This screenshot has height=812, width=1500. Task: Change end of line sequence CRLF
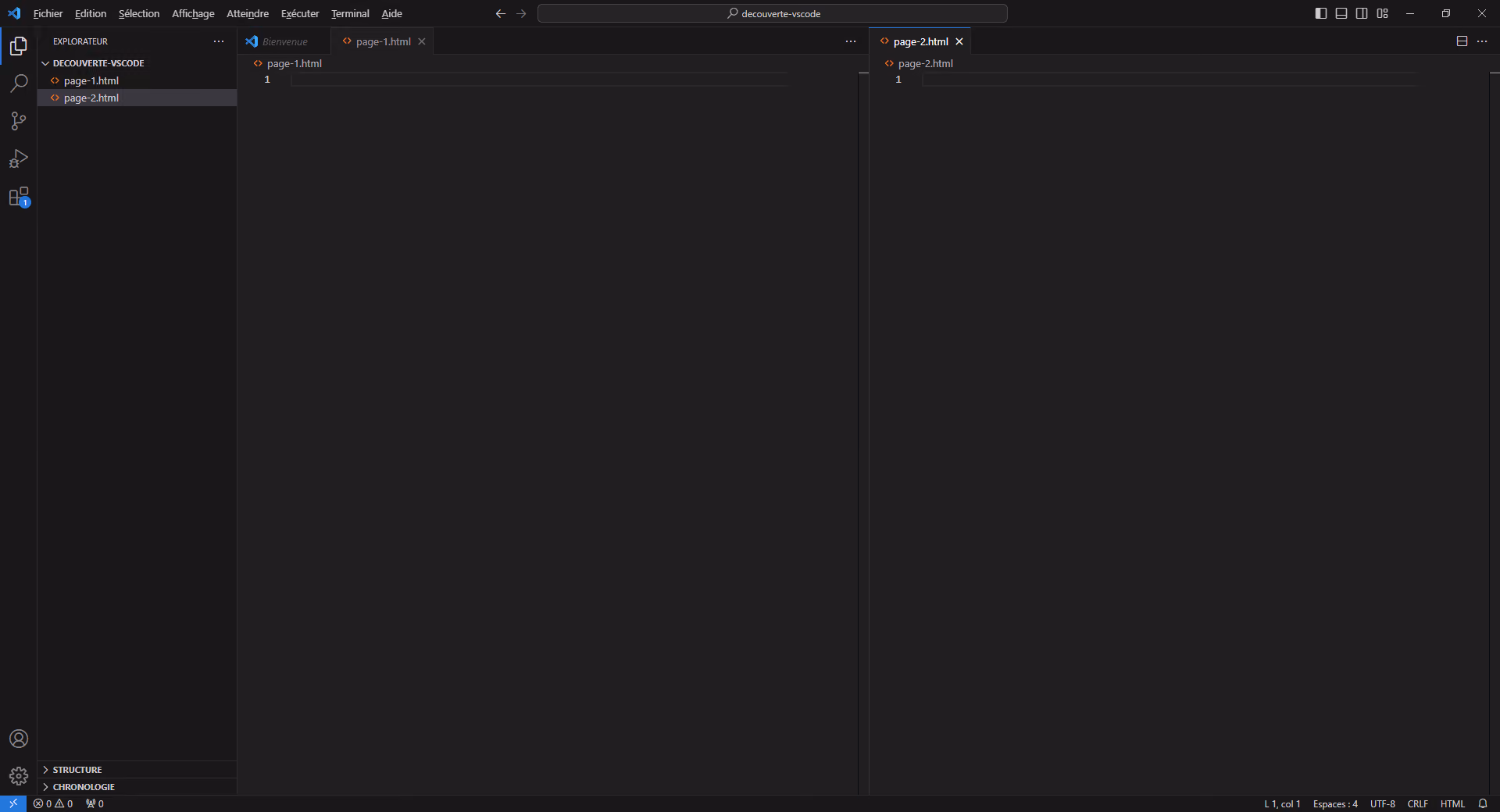click(1417, 803)
